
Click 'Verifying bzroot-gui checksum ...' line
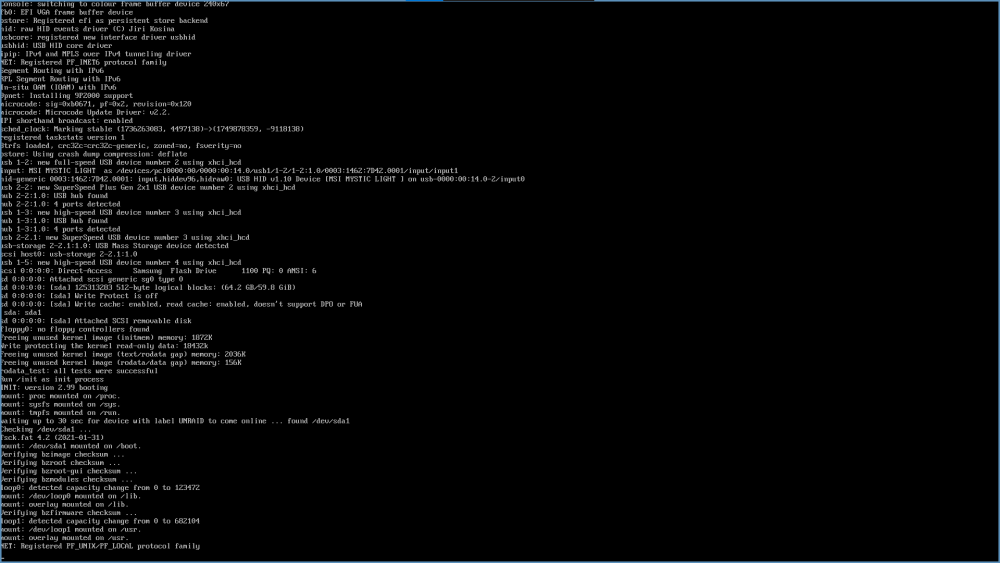click(69, 471)
